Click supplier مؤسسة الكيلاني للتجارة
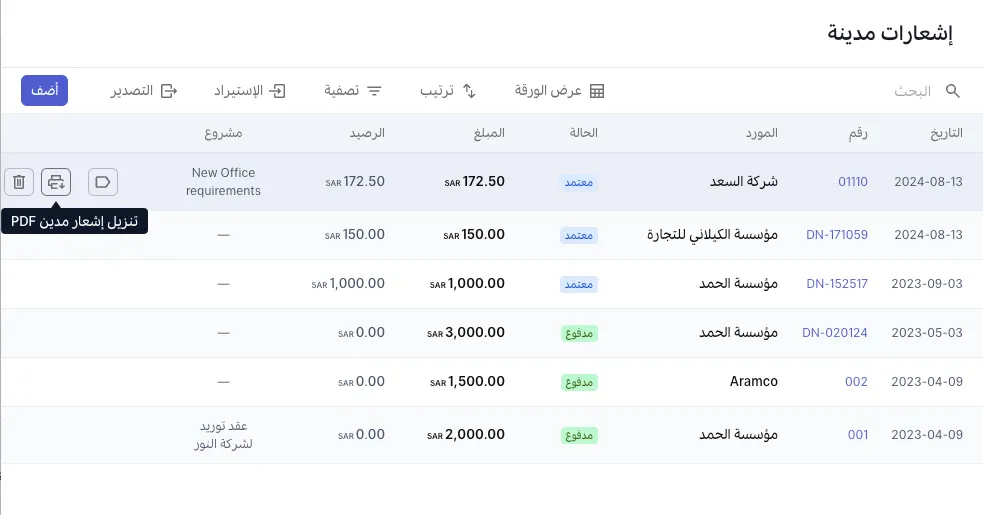This screenshot has width=983, height=515. coord(713,235)
